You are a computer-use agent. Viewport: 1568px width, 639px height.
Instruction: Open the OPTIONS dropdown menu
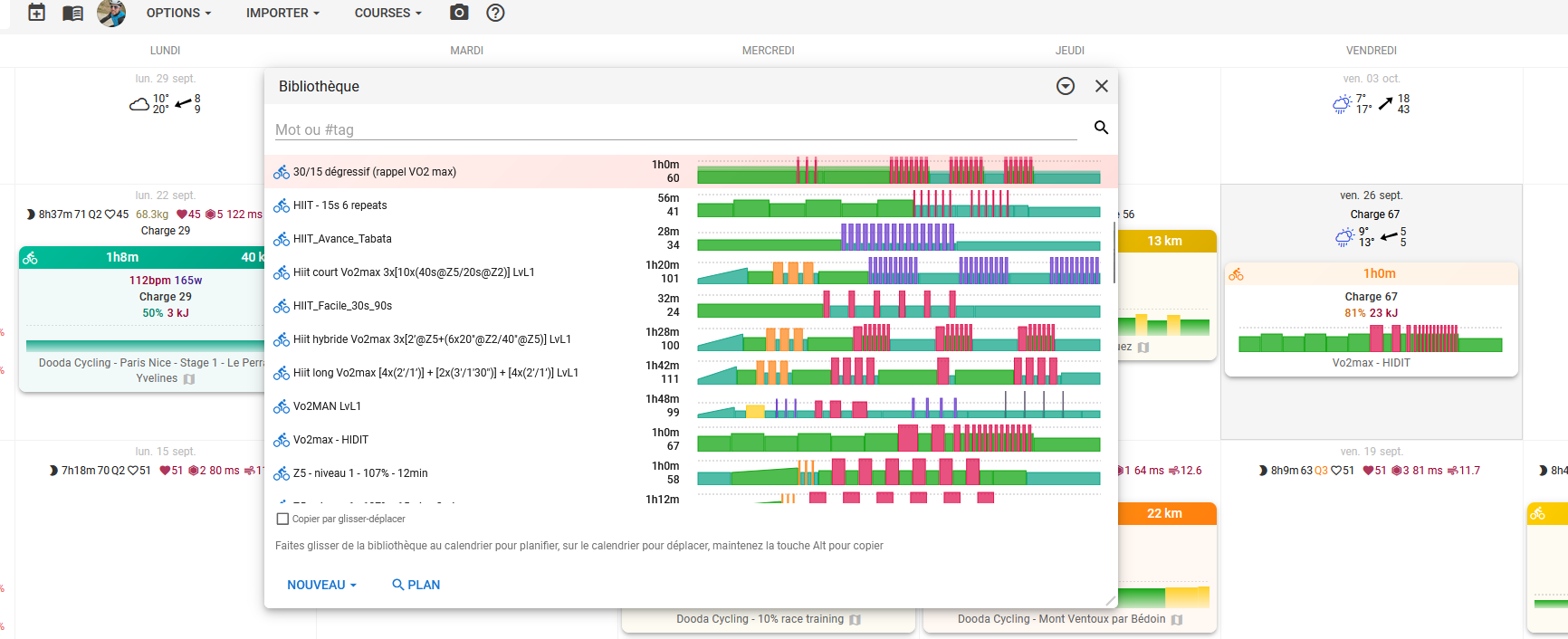[x=178, y=13]
